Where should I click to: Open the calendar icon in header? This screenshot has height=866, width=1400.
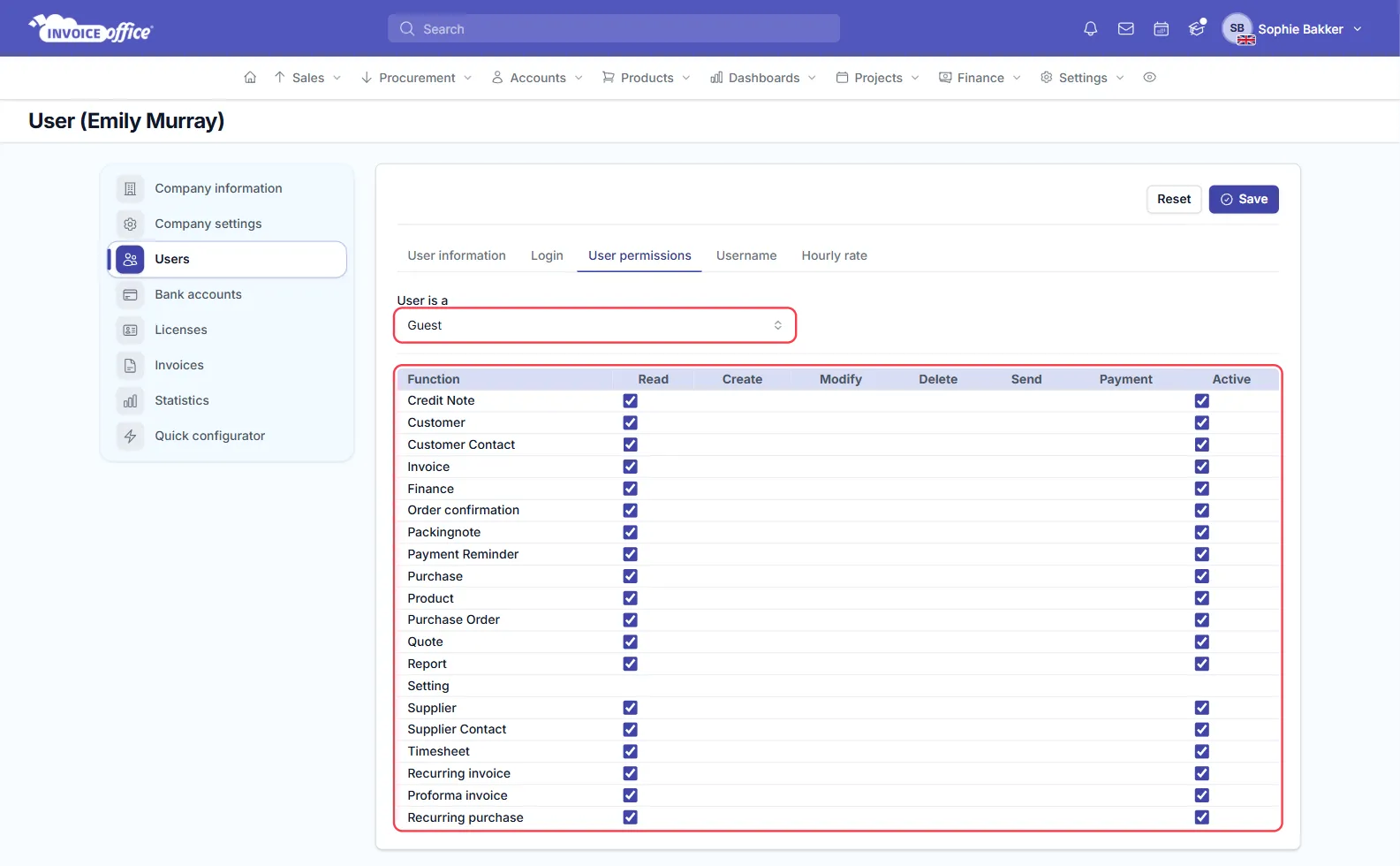pos(1161,29)
